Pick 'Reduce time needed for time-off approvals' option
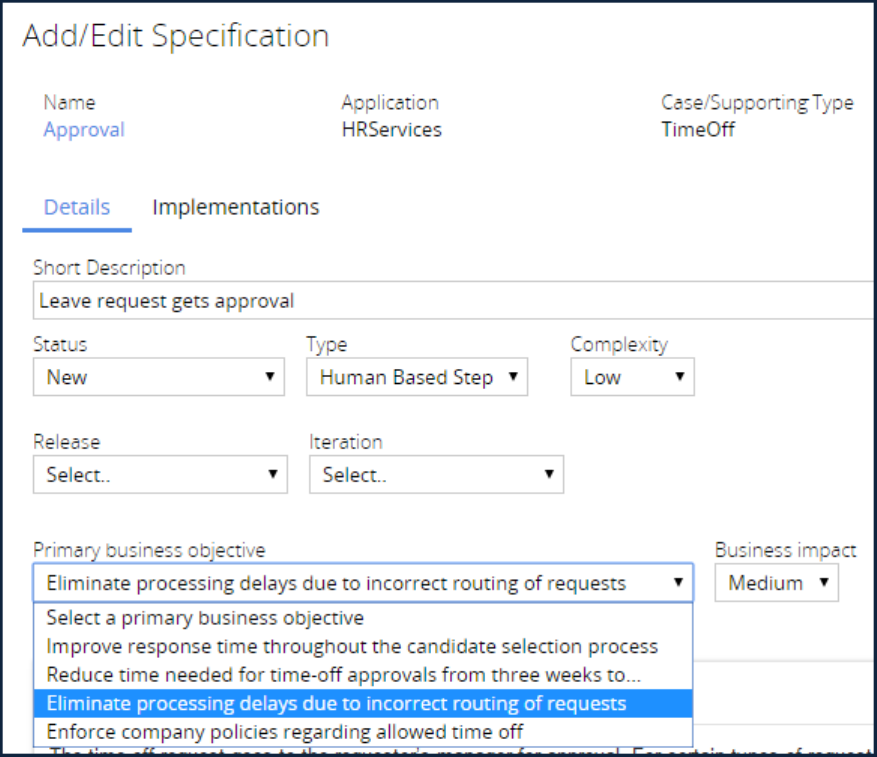Screen dimensions: 877x757 (x=343, y=675)
